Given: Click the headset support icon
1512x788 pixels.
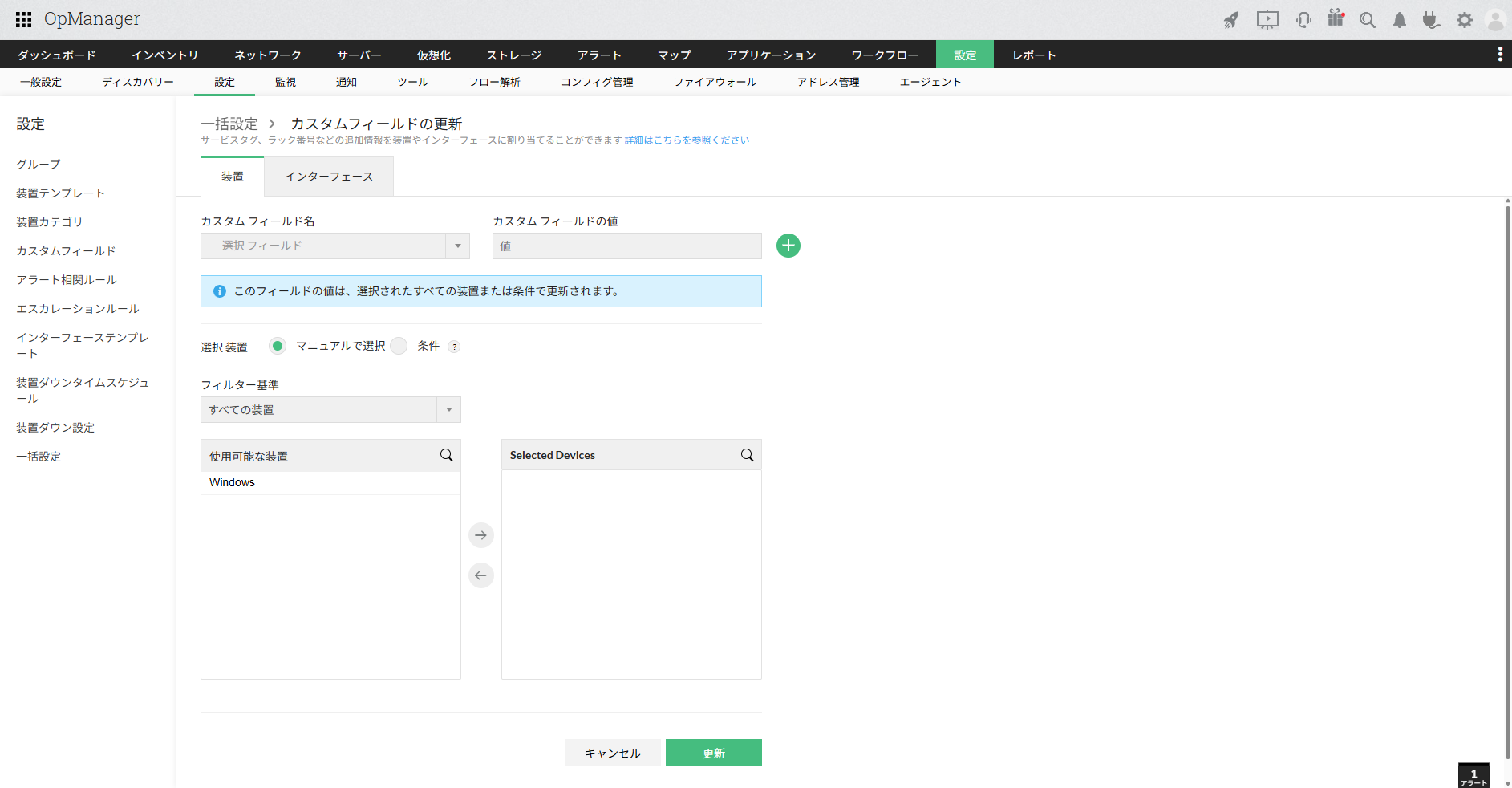Looking at the screenshot, I should (x=1303, y=20).
